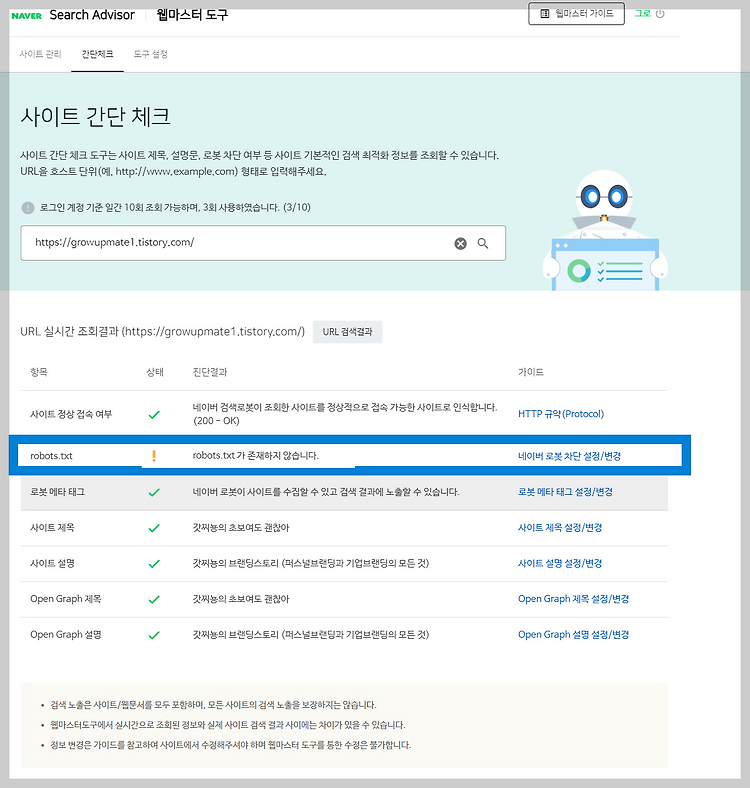Select the description result in Open Graph 설명 row

click(x=311, y=634)
